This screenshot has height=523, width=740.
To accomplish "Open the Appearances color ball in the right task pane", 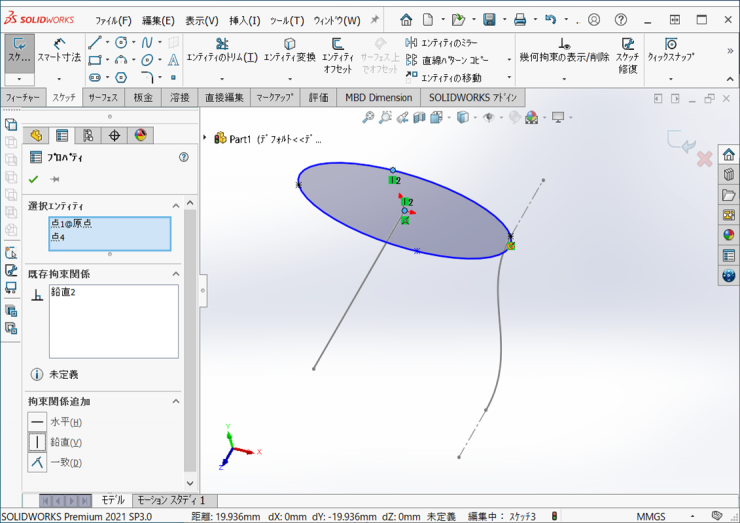I will coord(729,235).
